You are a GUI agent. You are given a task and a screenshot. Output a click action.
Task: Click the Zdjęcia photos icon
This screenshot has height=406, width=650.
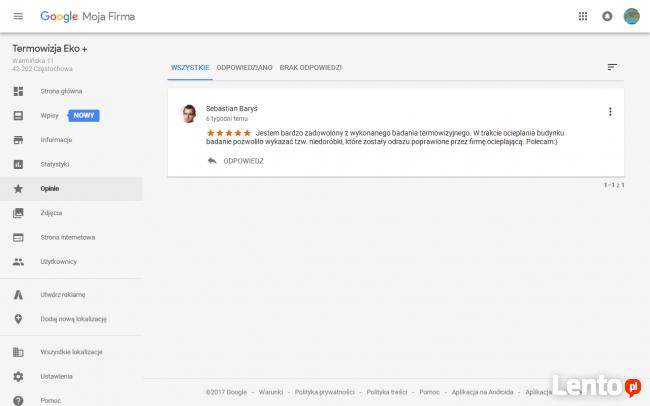(18, 213)
